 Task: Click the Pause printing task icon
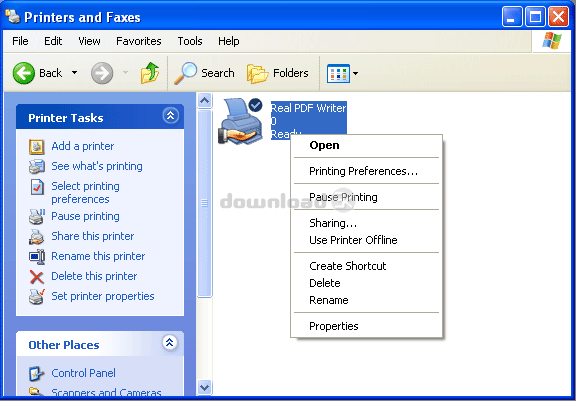[x=37, y=216]
